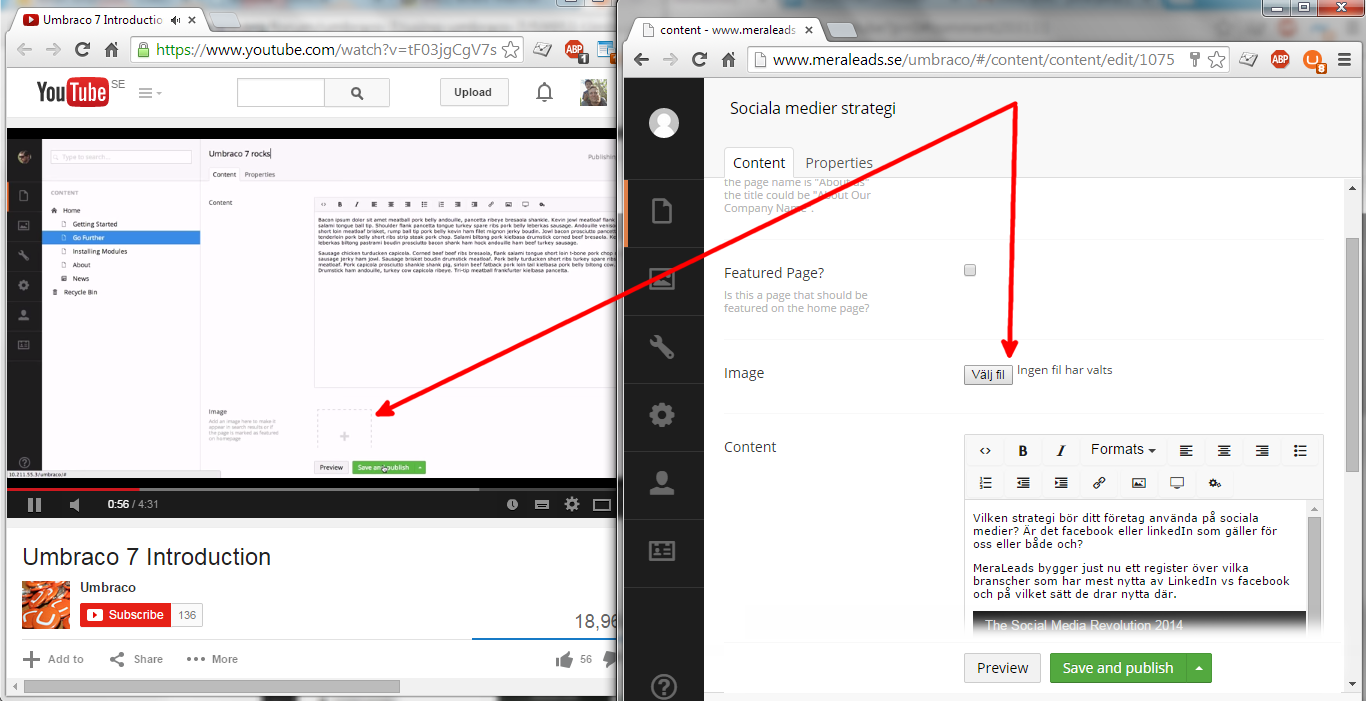Mute the YouTube video volume

tap(75, 505)
